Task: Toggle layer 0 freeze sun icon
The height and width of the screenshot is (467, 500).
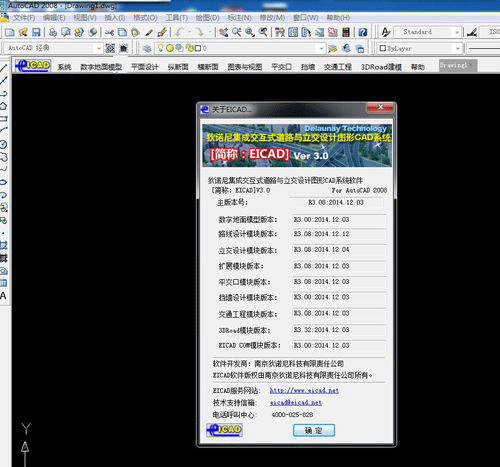Action: [170, 48]
